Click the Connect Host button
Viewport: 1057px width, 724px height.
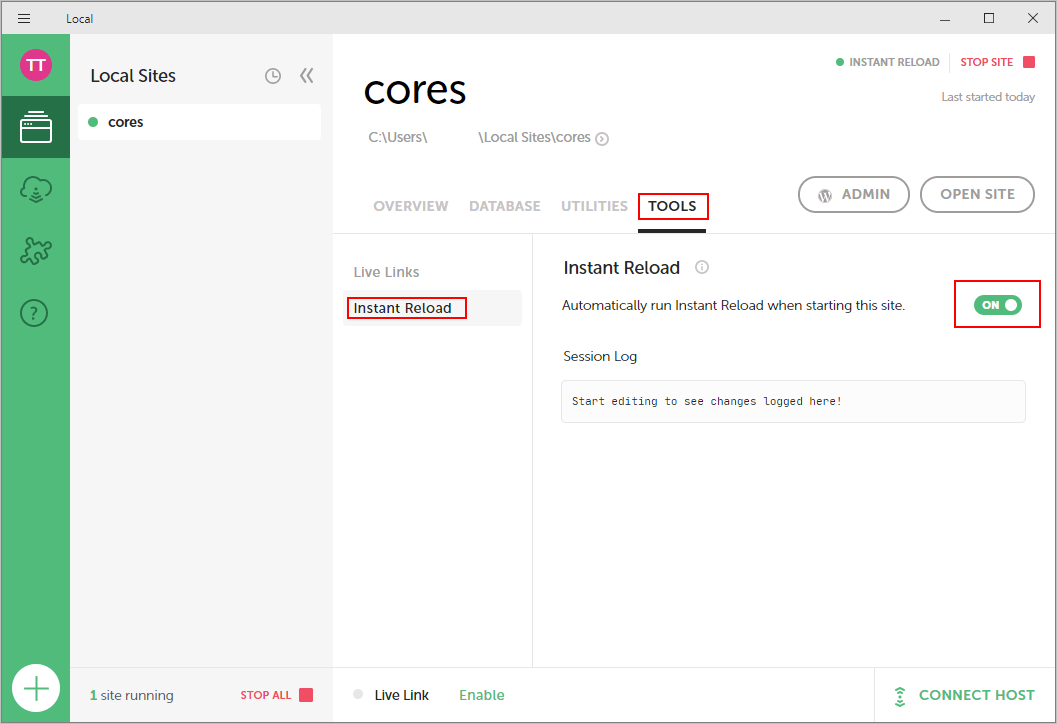point(965,695)
